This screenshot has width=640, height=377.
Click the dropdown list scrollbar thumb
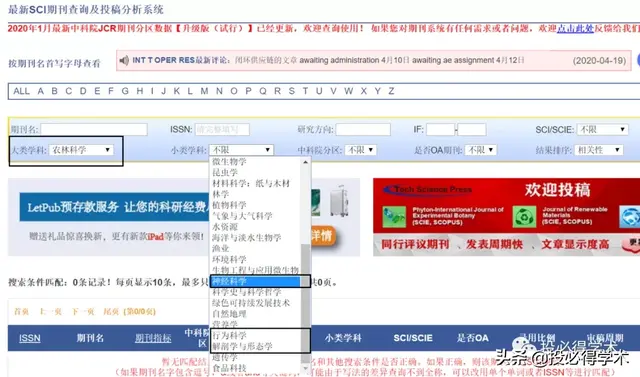click(305, 304)
